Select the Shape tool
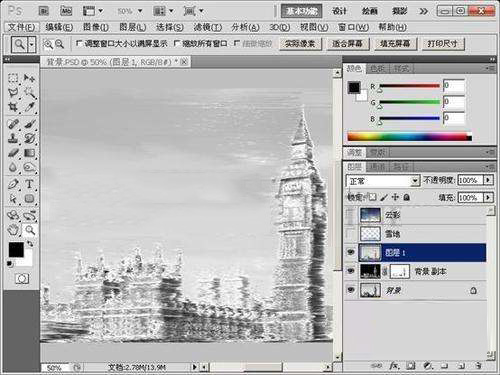The width and height of the screenshot is (500, 375). [x=29, y=199]
